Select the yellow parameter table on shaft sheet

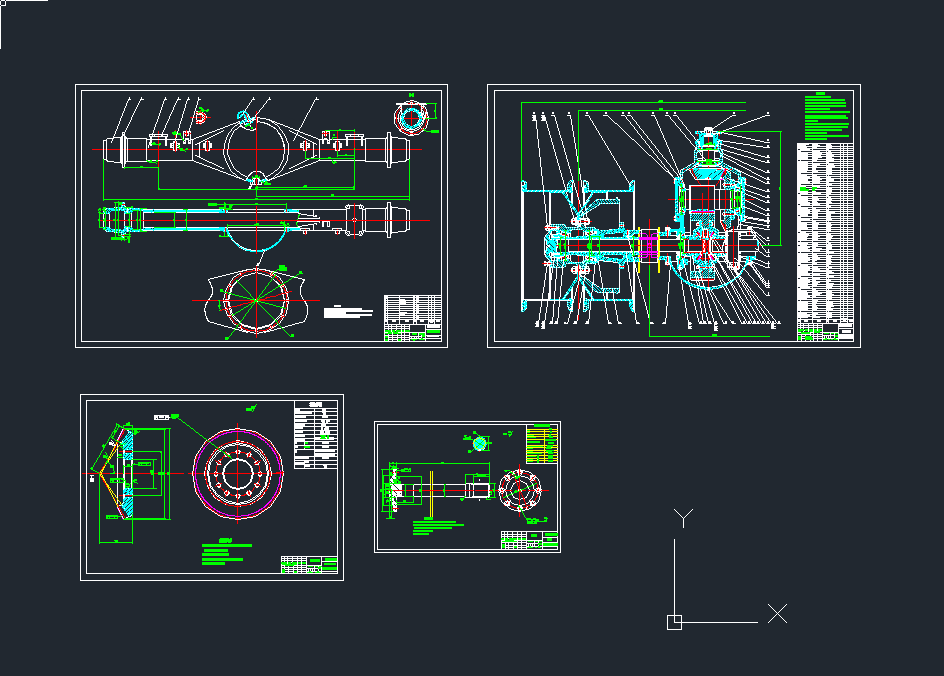tap(542, 444)
